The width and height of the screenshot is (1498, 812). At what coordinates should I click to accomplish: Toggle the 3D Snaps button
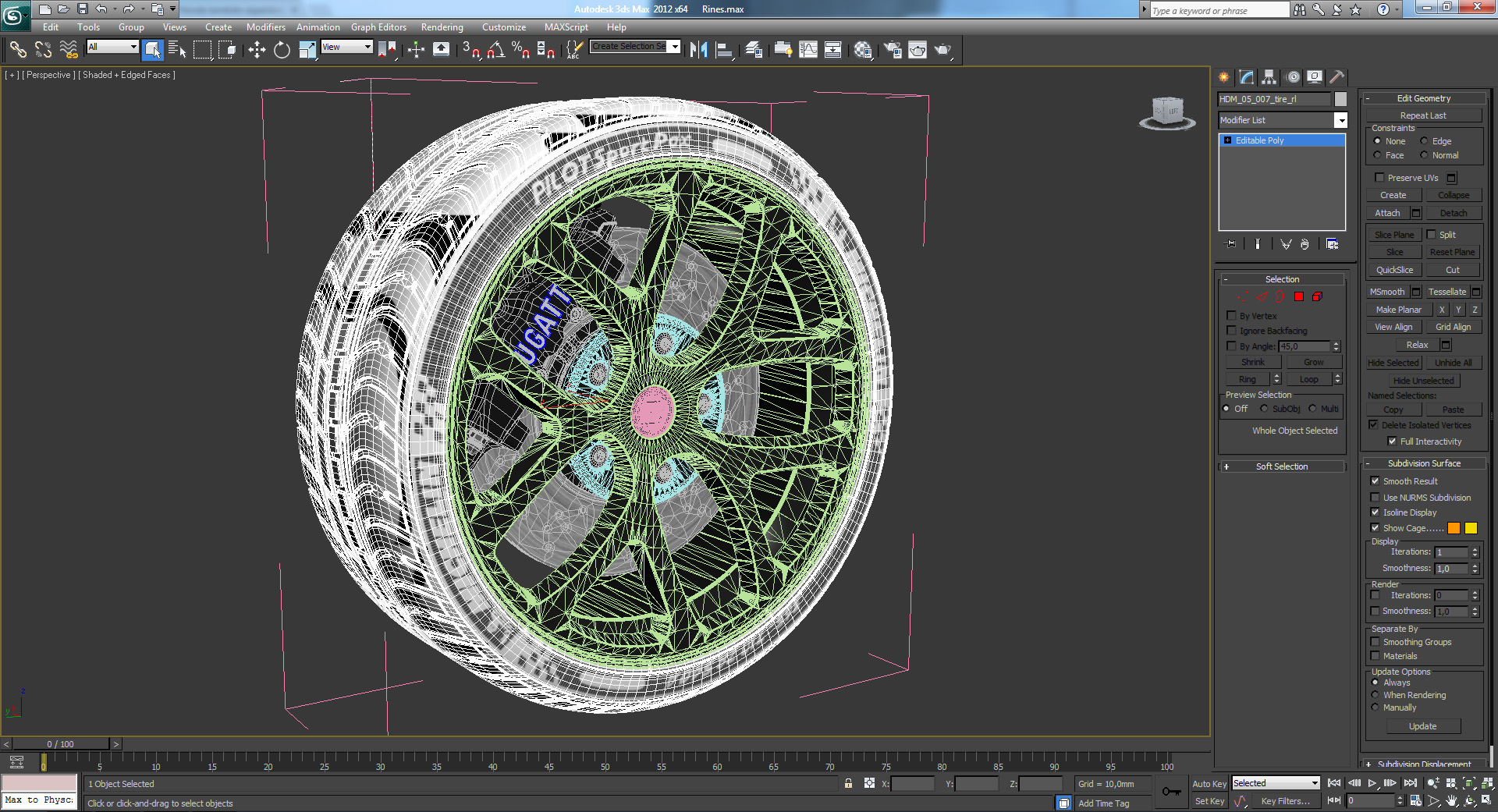click(470, 50)
